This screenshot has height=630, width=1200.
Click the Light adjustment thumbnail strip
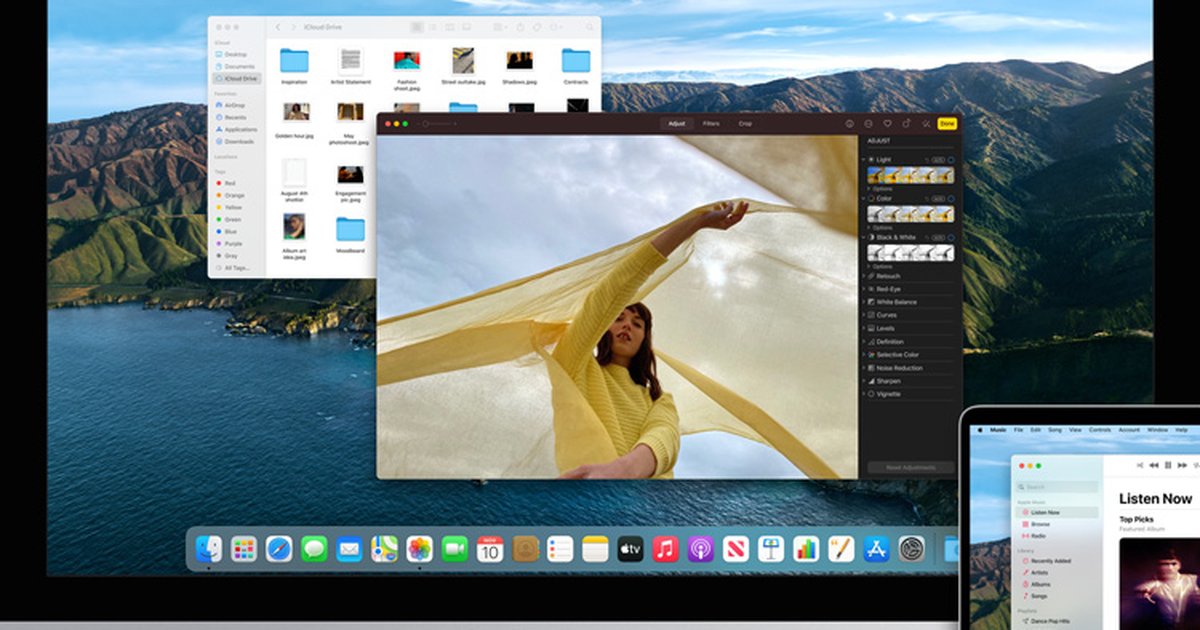click(910, 175)
